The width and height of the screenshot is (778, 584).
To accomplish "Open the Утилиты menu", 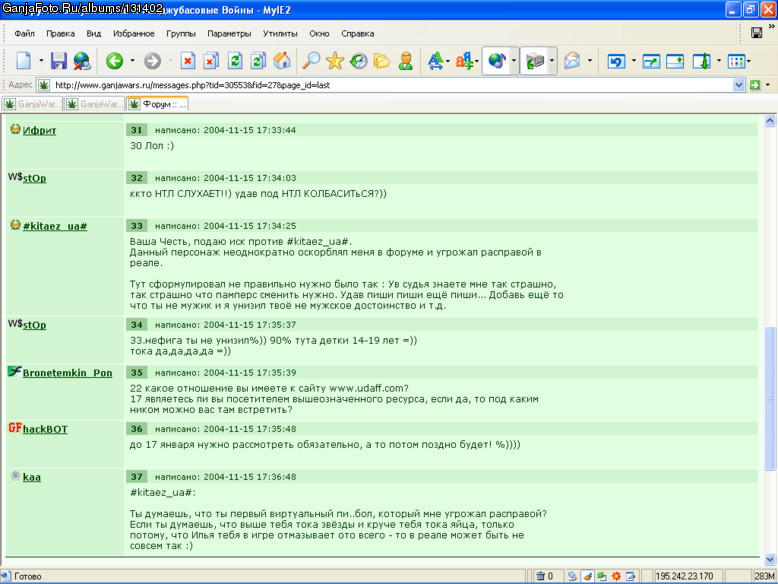I will (x=280, y=34).
